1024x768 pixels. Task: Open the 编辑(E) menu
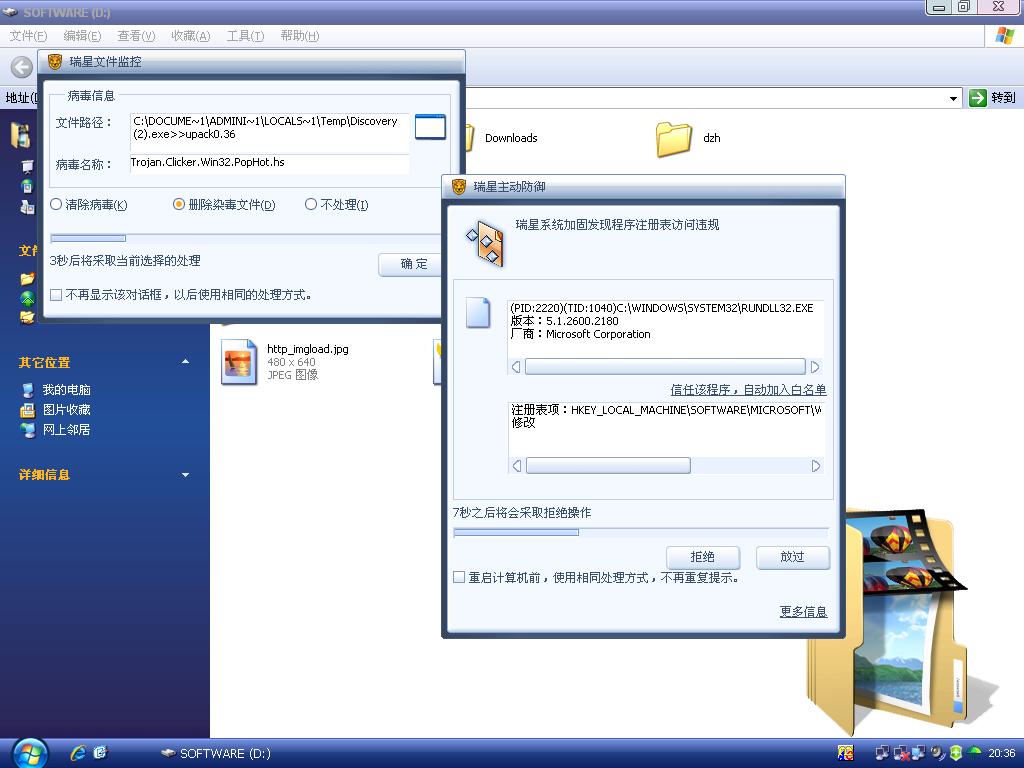point(82,36)
